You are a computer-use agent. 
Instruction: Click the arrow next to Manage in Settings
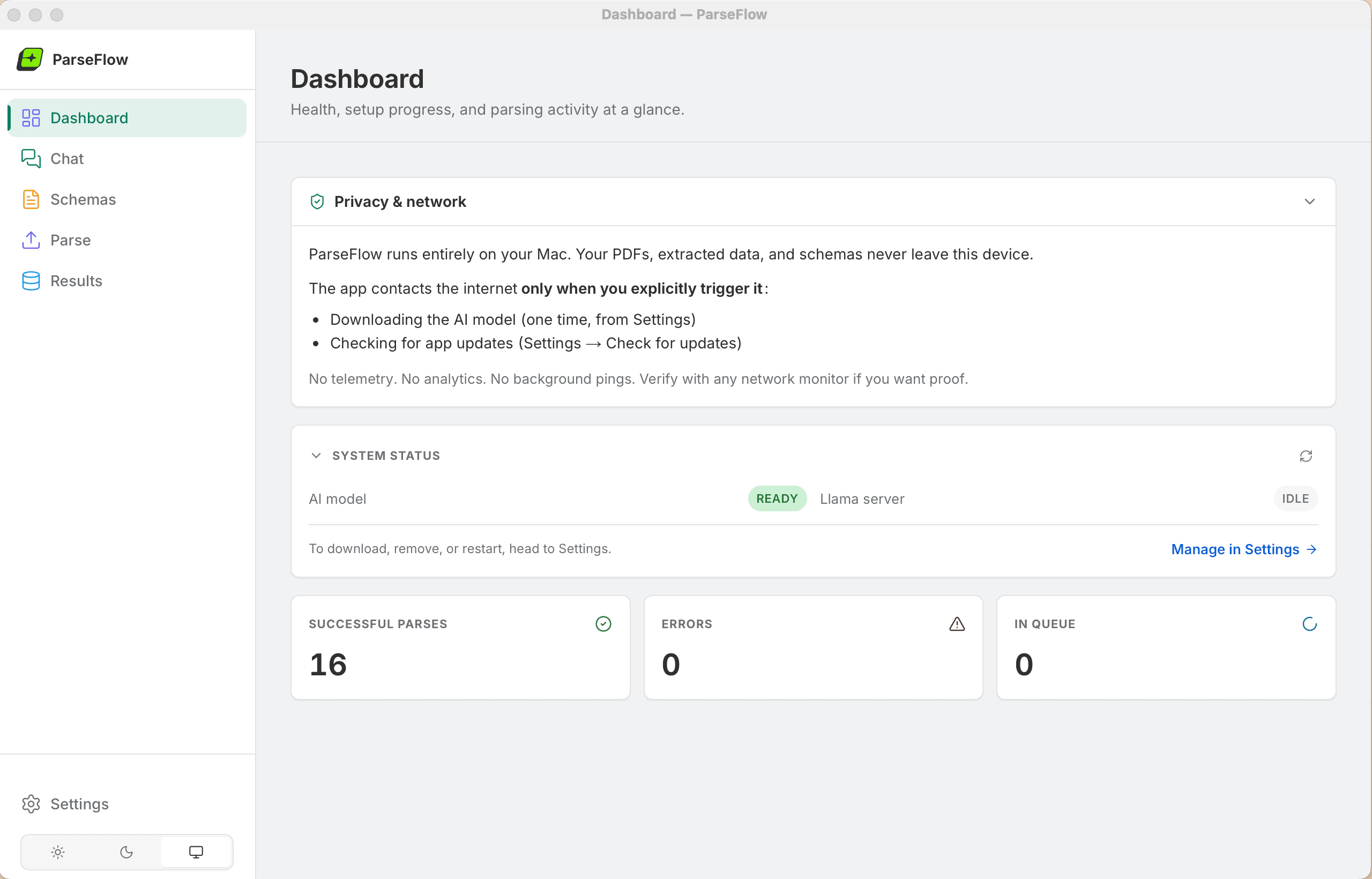coord(1311,549)
